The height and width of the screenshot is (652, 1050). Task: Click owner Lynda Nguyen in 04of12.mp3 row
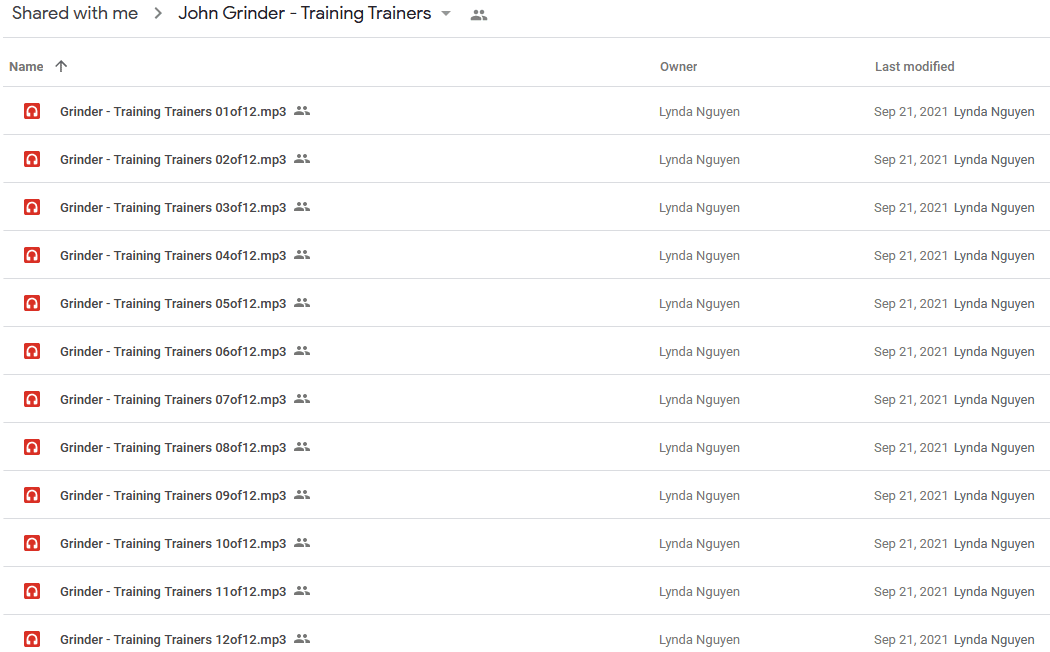pyautogui.click(x=699, y=256)
